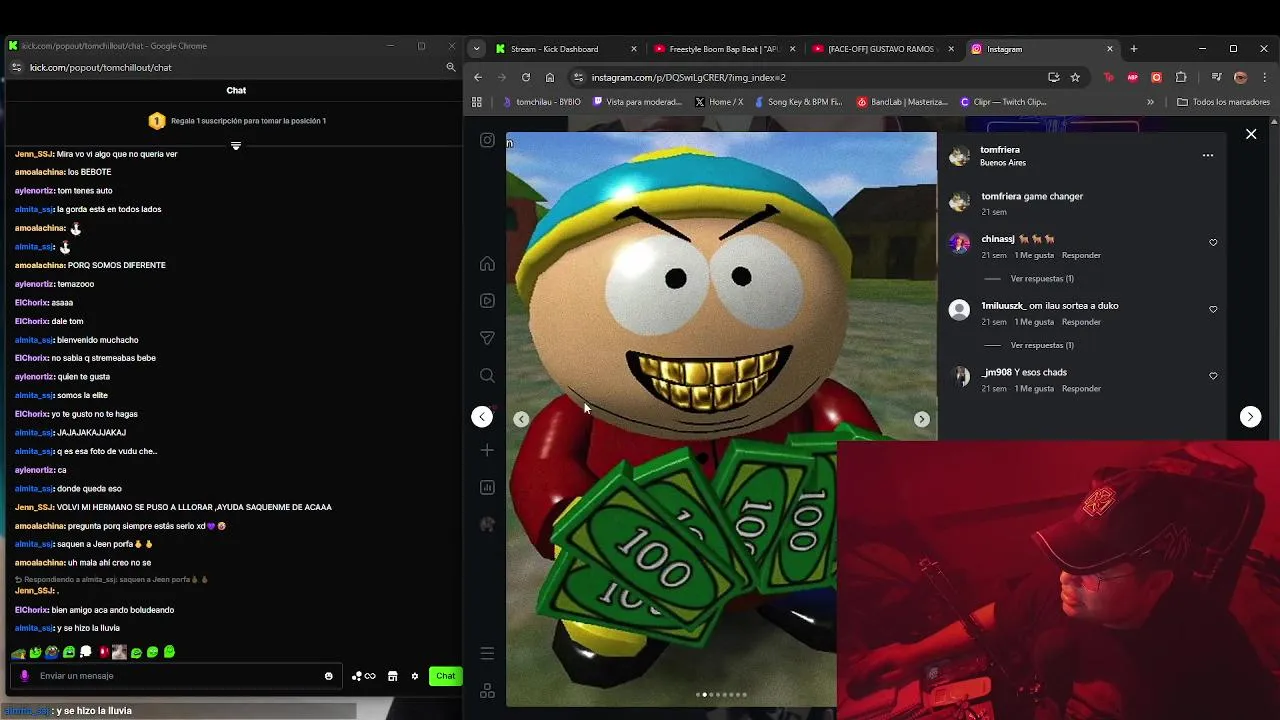The image size is (1280, 720).
Task: Go to previous Instagram post
Action: click(482, 417)
